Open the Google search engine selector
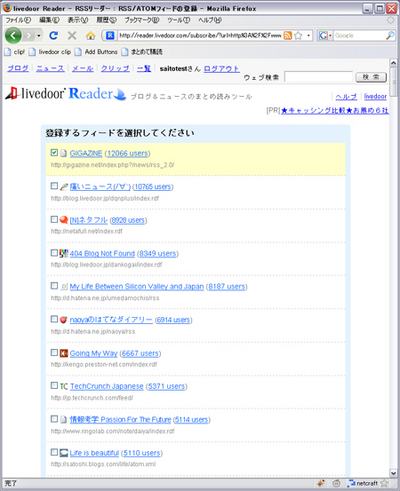The image size is (400, 491). [325, 35]
